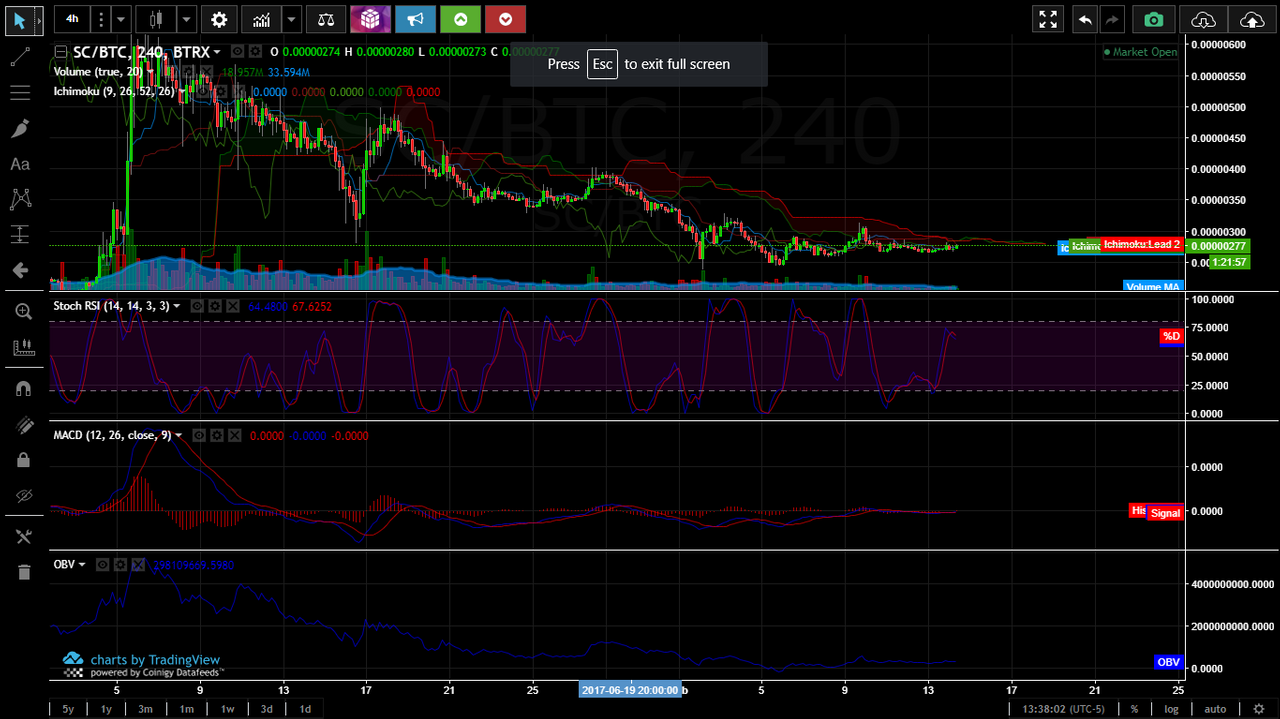Toggle hide all drawing tools eye icon

pos(23,496)
